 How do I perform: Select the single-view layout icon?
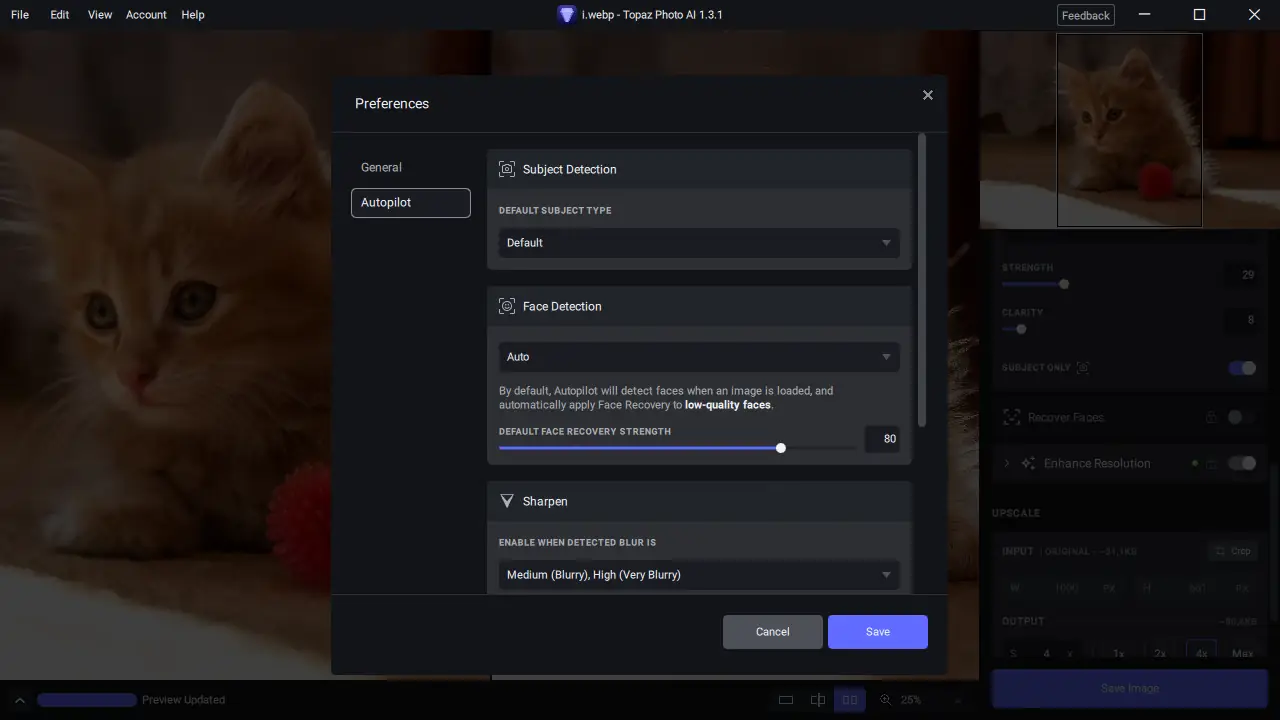786,700
